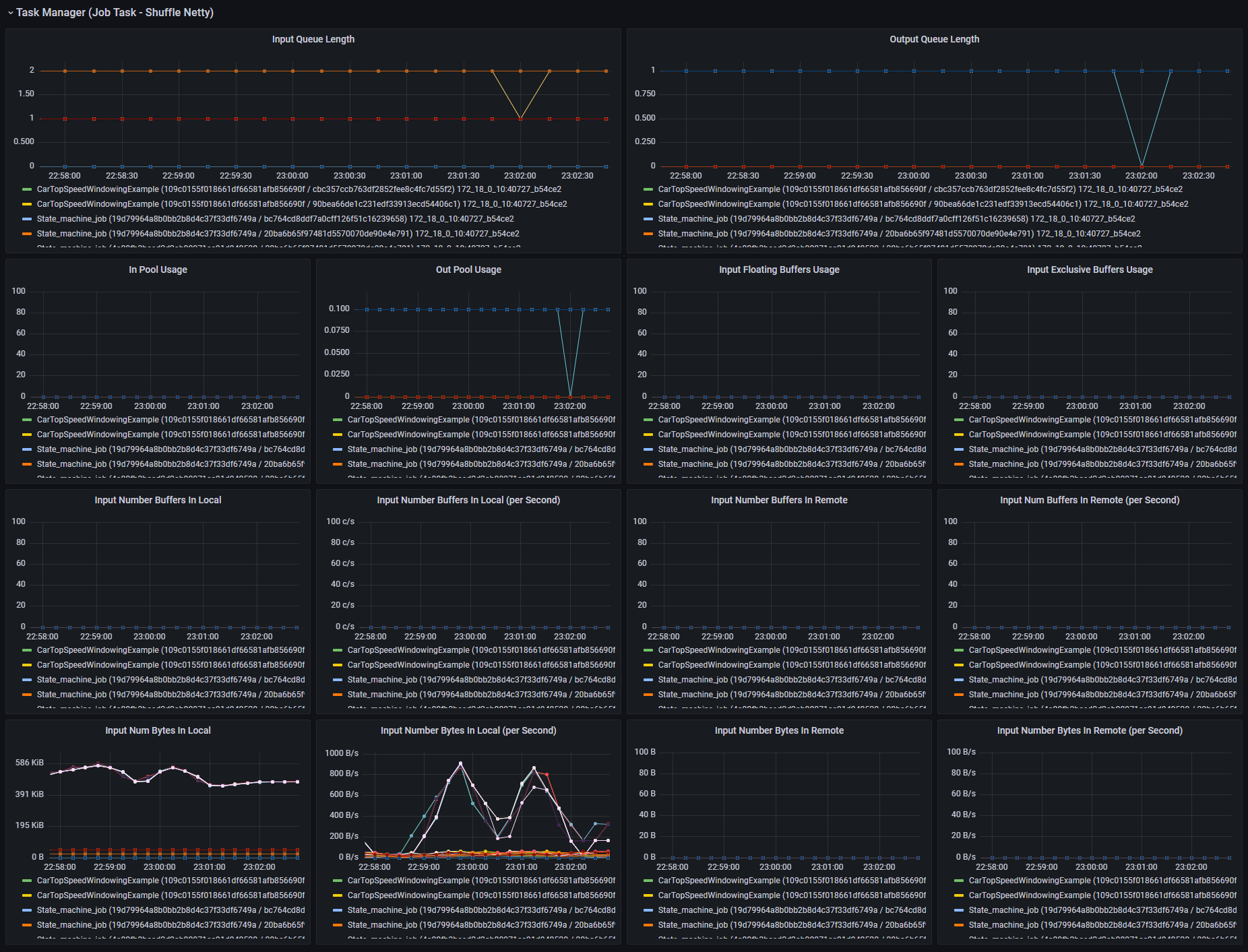Click green CarTopSpeedWindowingExample swatch in Input Queue Length legend

click(x=27, y=189)
